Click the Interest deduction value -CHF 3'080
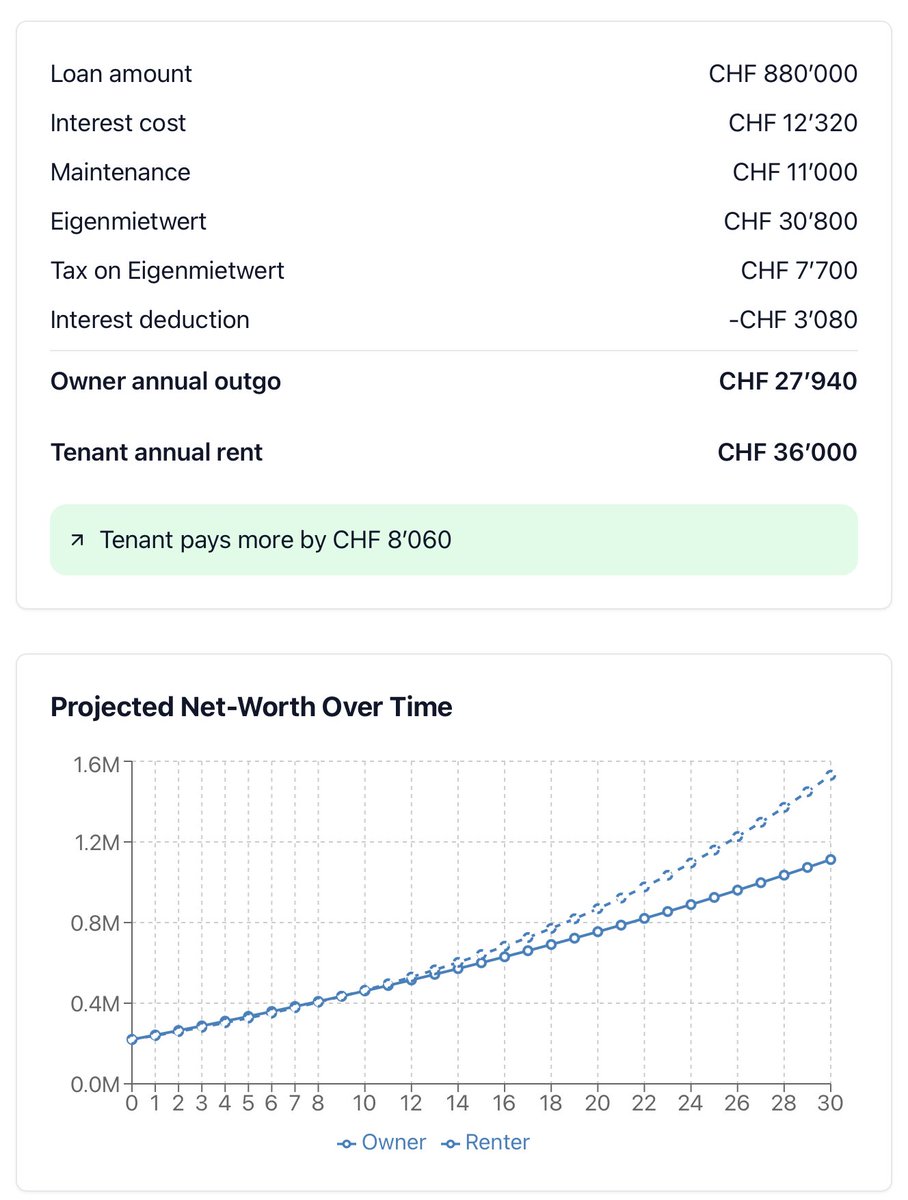908x1200 pixels. (791, 320)
